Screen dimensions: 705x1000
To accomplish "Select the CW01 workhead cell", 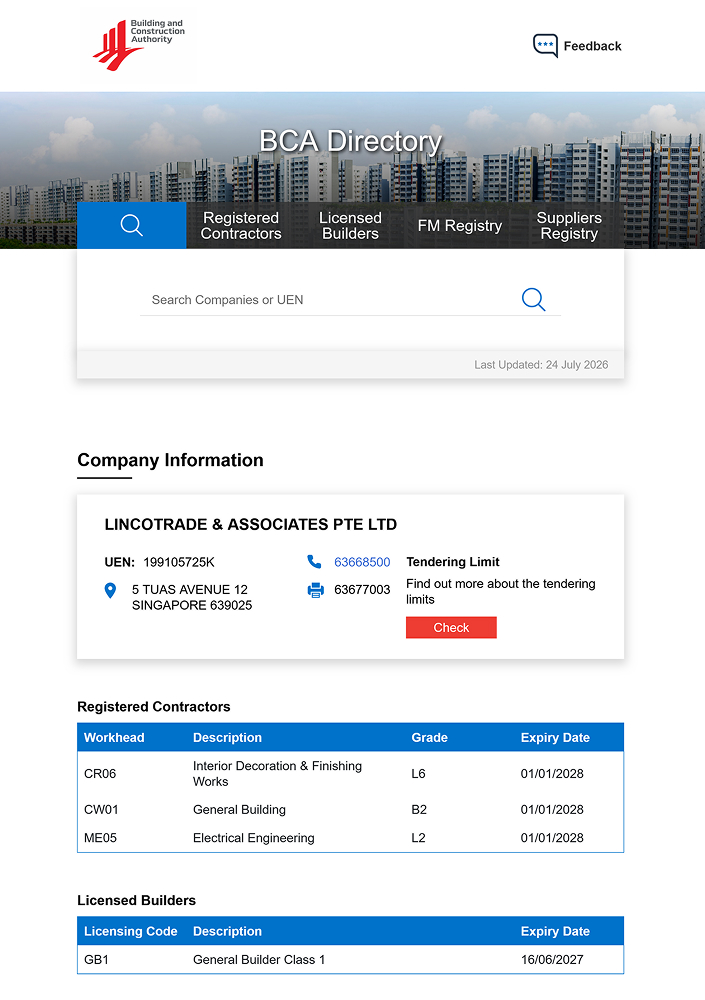I will [101, 809].
